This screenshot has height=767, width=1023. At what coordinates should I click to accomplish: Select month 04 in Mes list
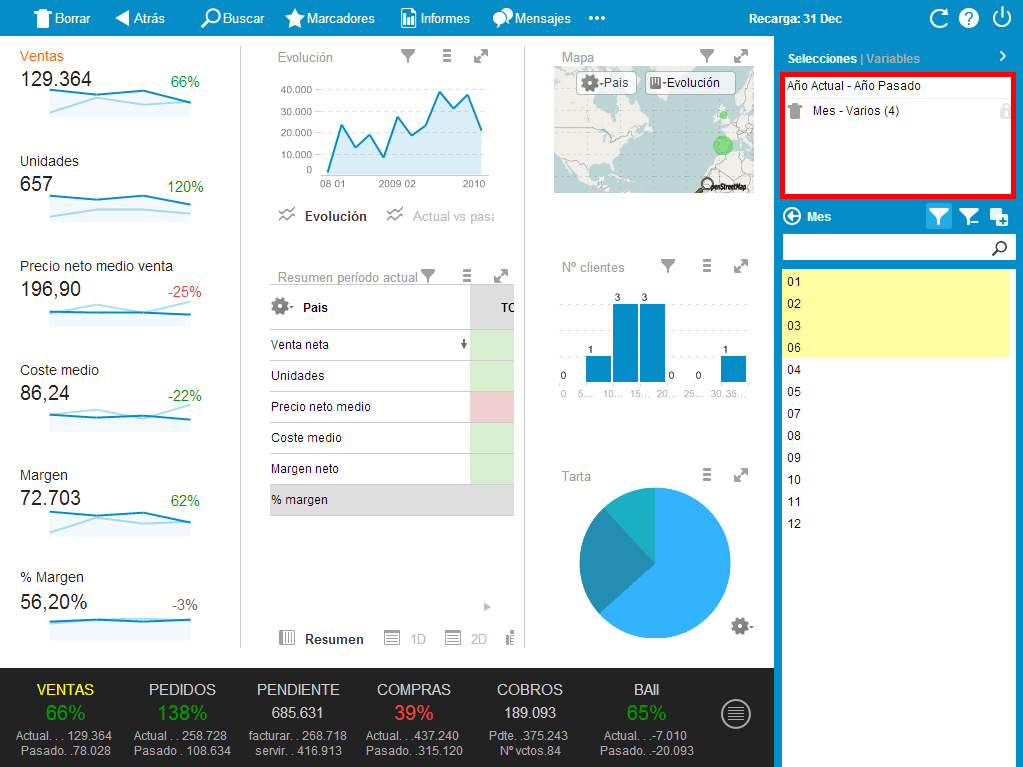click(x=794, y=370)
